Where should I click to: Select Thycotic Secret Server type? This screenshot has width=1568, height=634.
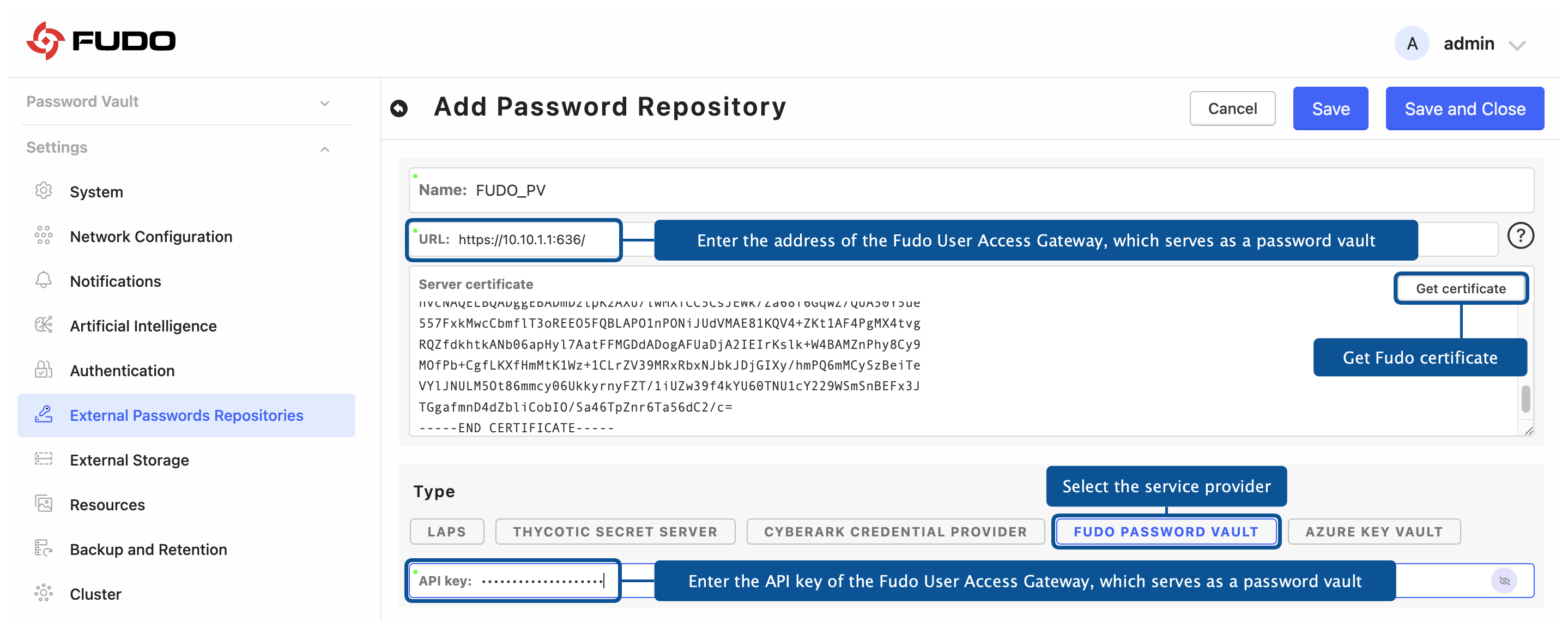pyautogui.click(x=615, y=532)
